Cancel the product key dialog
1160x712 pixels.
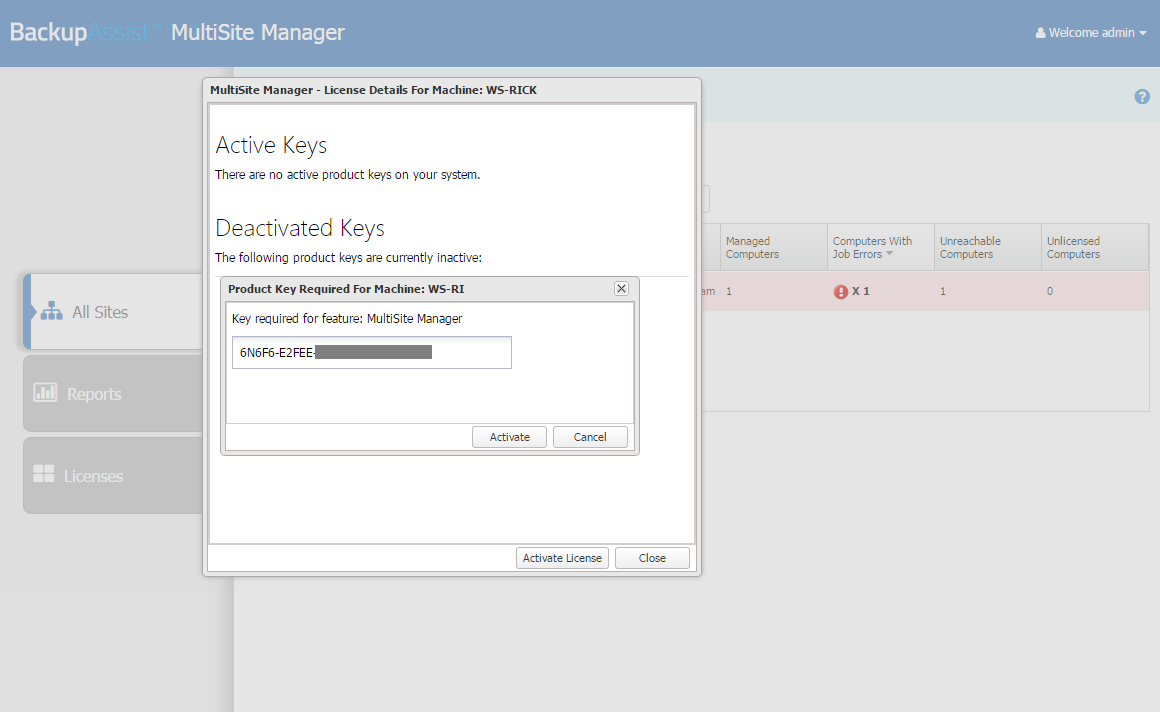[x=590, y=437]
